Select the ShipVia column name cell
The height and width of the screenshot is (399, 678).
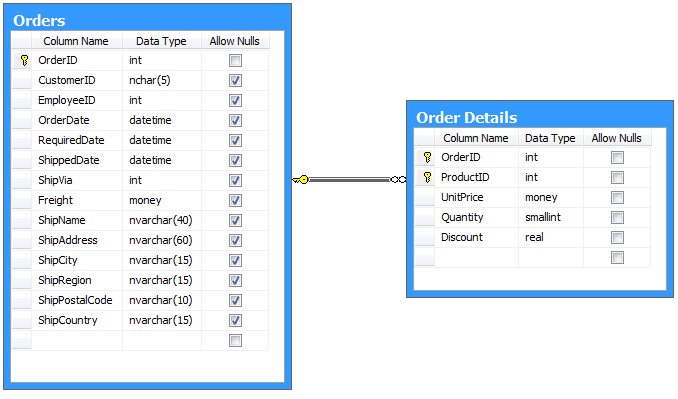tap(77, 180)
